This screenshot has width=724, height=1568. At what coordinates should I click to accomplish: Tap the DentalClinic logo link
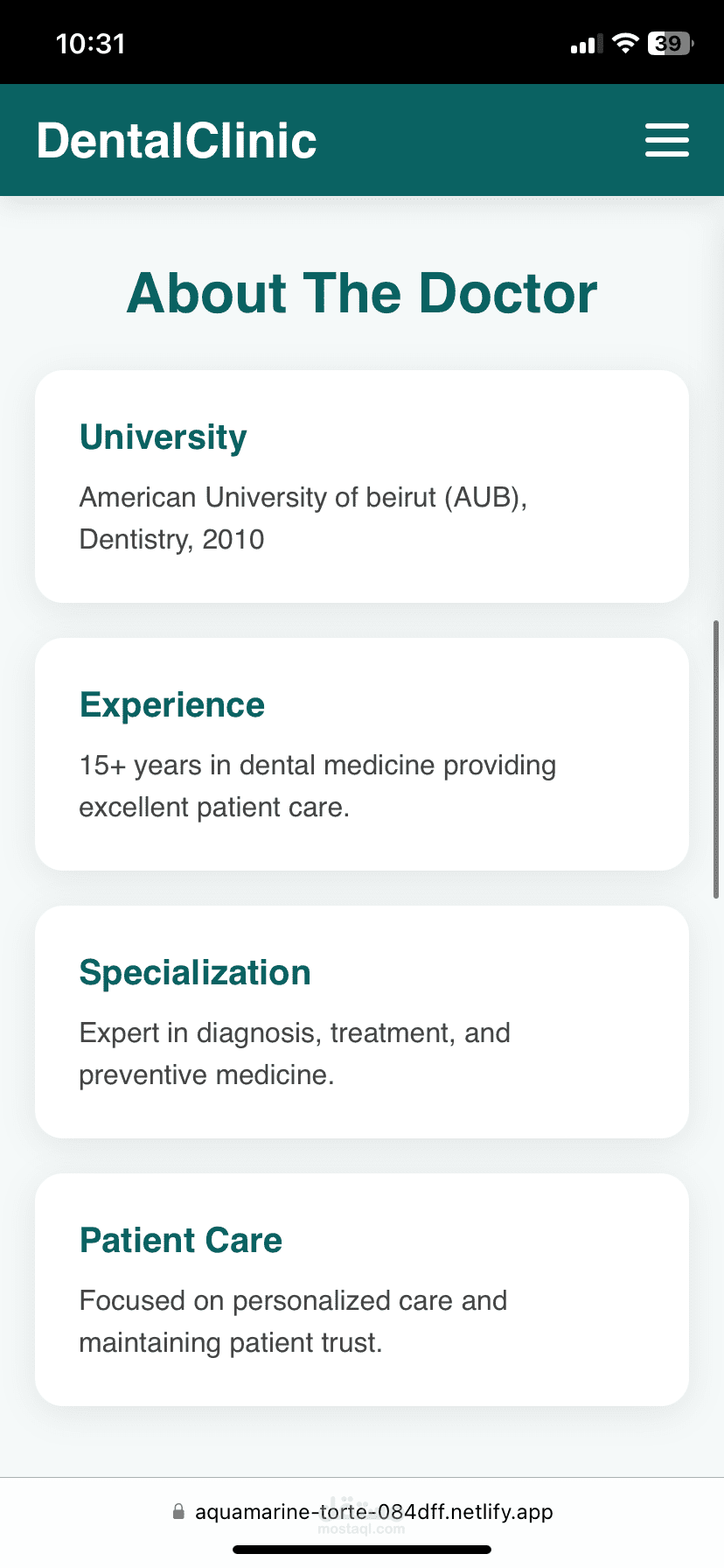177,141
